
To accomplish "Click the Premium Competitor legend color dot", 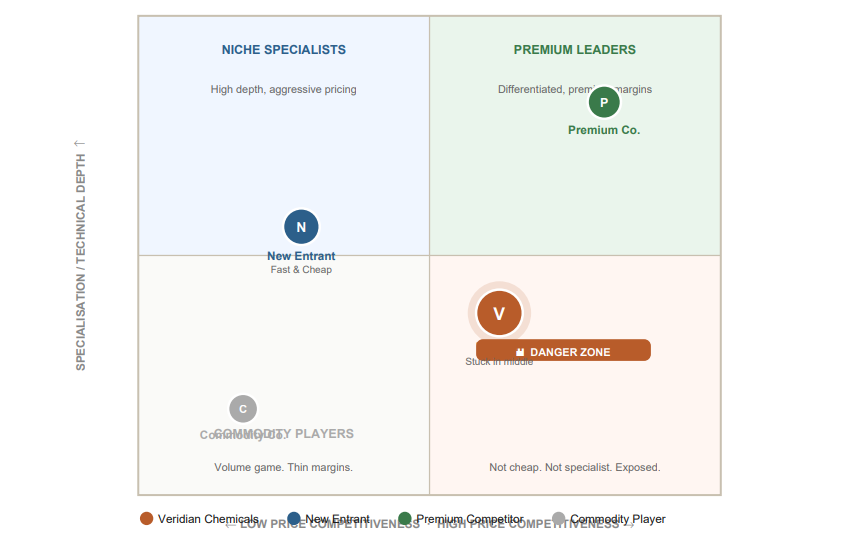I will pos(405,519).
